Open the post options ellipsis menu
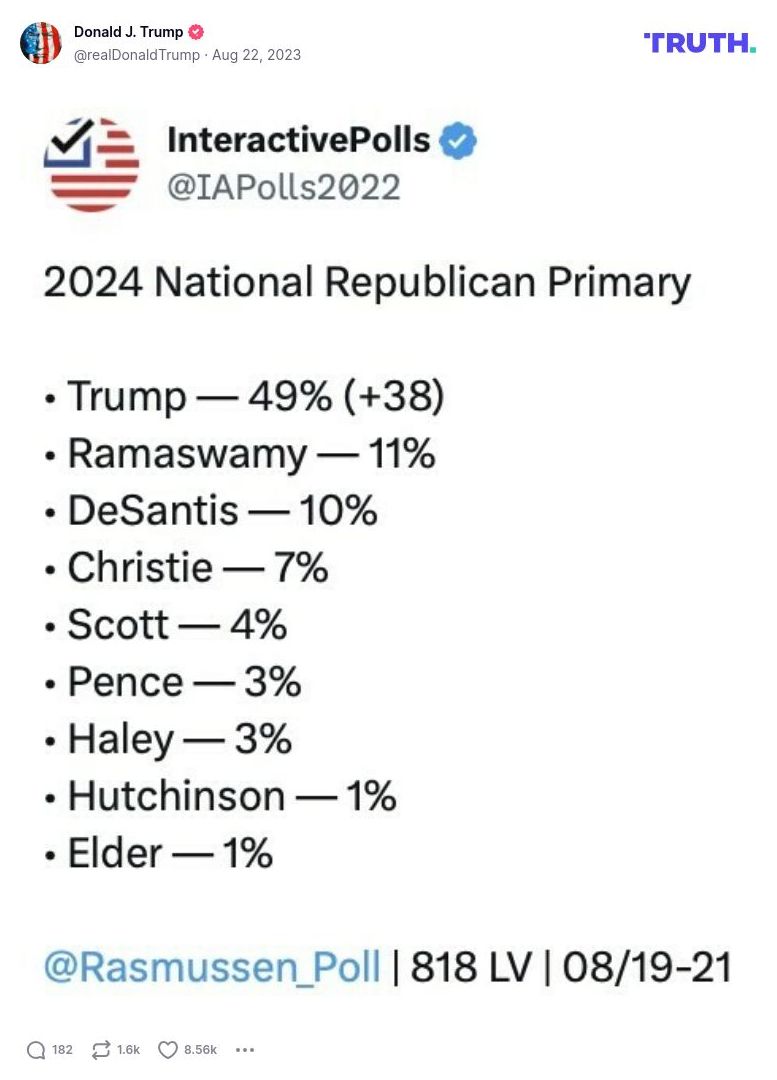 (x=244, y=1050)
